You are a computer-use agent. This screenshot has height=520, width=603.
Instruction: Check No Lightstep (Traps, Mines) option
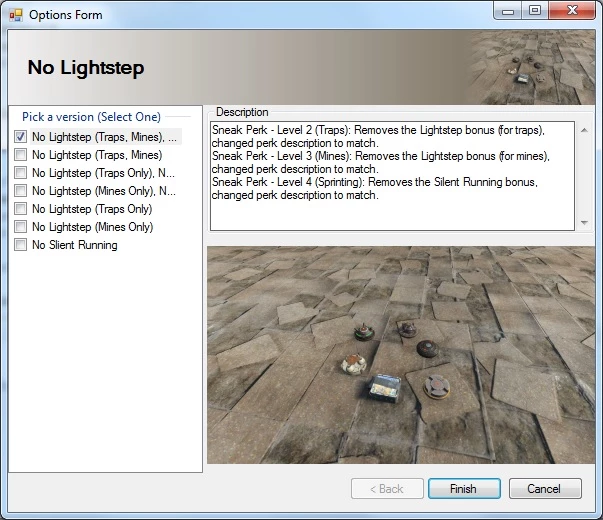[x=20, y=155]
